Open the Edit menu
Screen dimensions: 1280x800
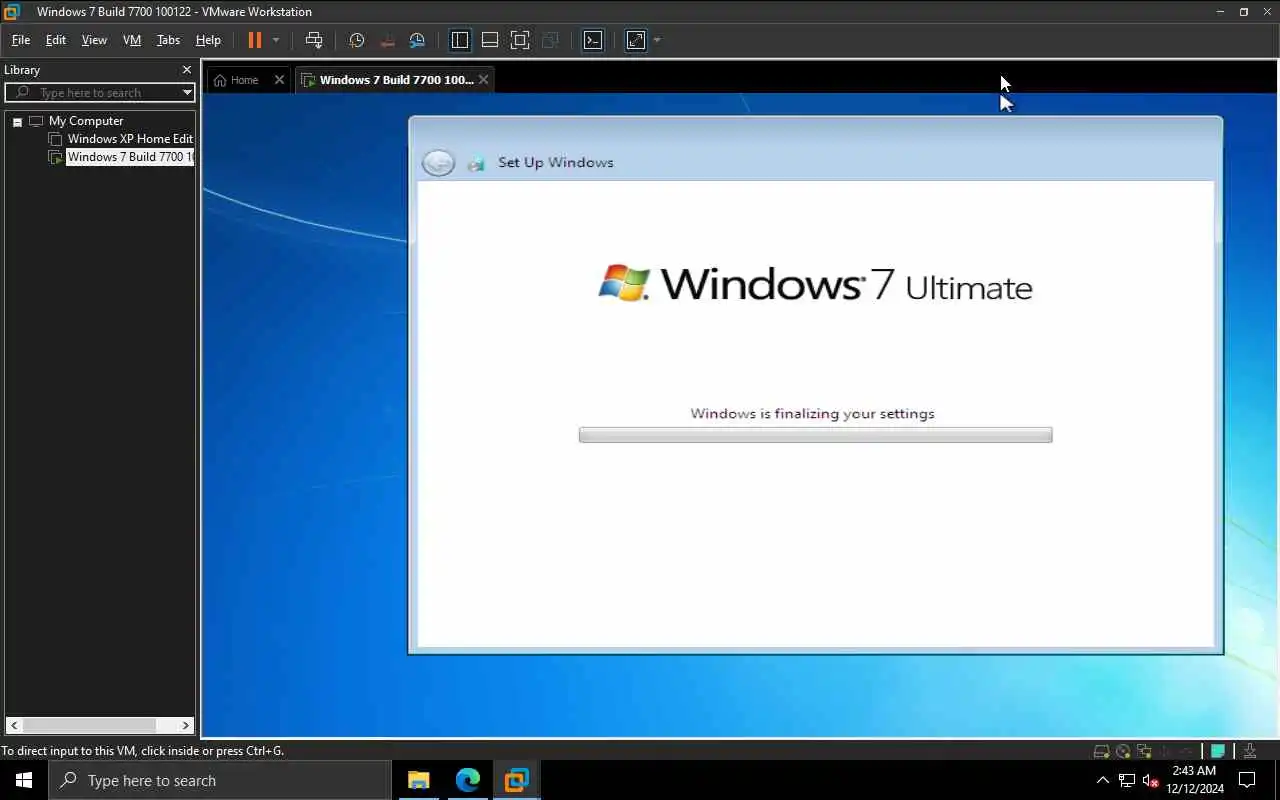[x=56, y=40]
